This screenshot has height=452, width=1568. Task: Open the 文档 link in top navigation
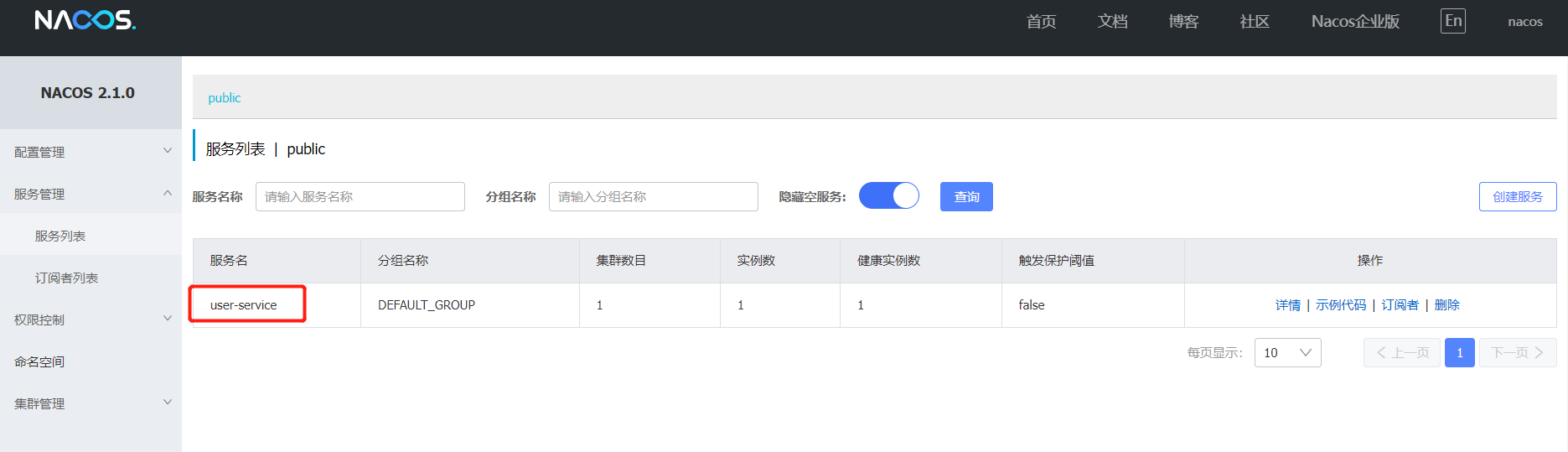1112,22
